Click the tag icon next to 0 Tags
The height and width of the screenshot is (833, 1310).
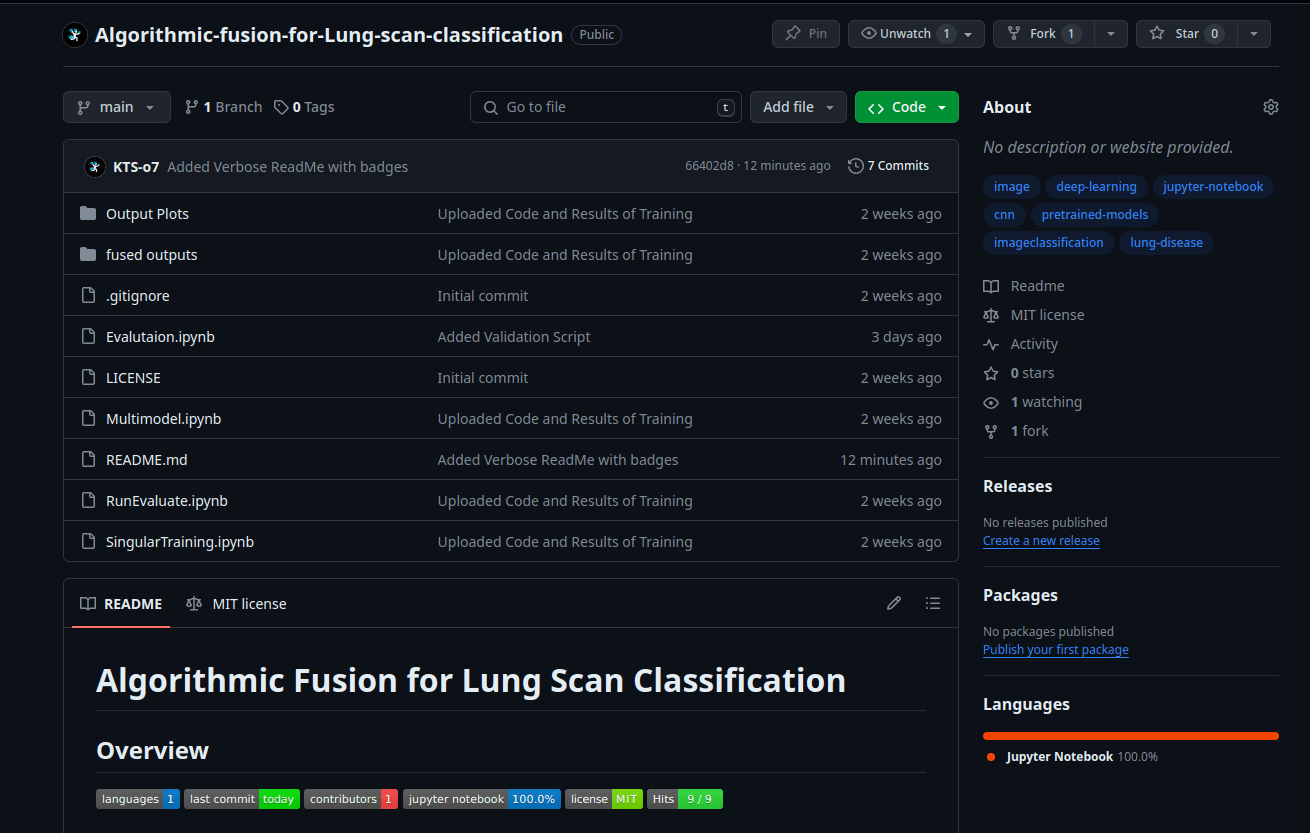coord(280,106)
